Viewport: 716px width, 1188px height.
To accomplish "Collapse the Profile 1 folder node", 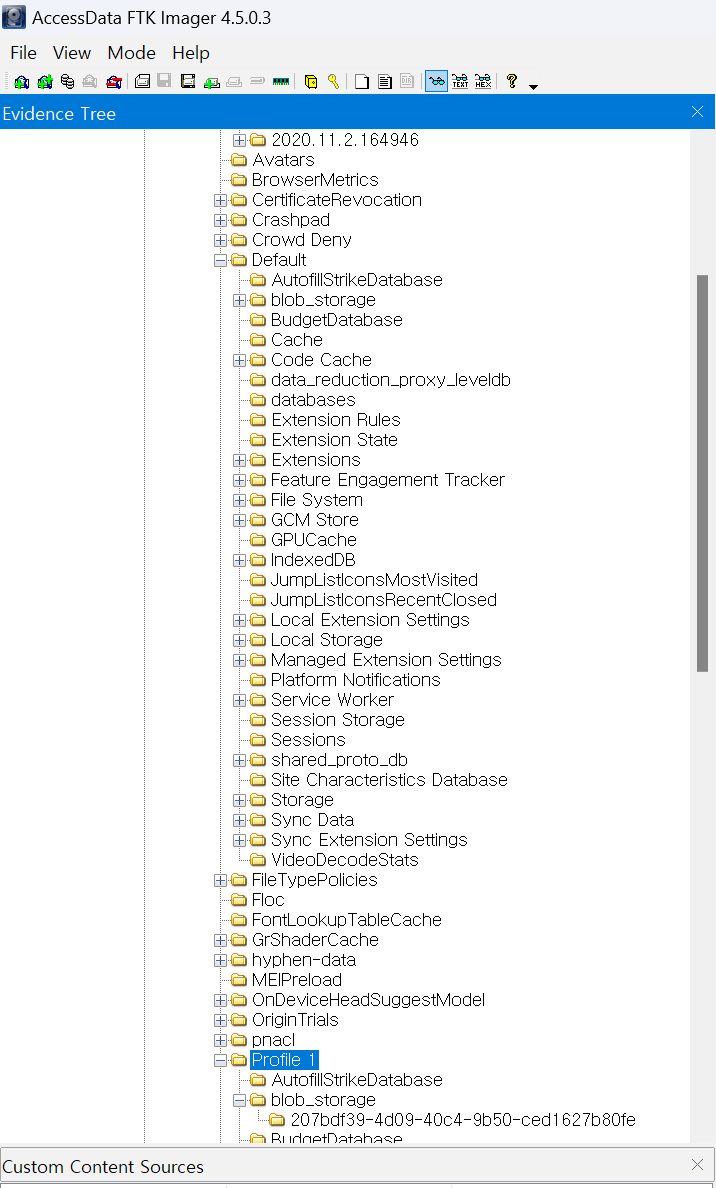I will [220, 1060].
